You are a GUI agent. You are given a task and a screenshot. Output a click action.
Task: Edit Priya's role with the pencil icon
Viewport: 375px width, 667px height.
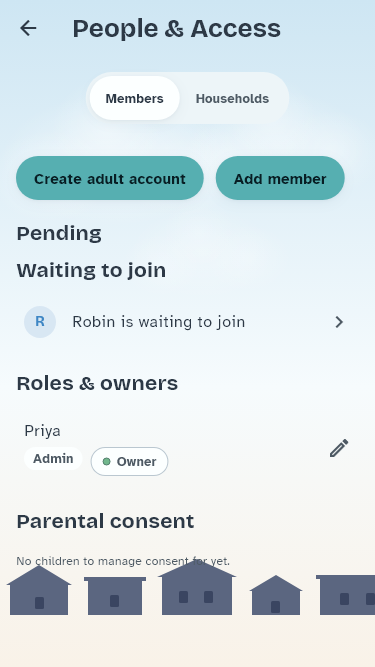tap(339, 448)
